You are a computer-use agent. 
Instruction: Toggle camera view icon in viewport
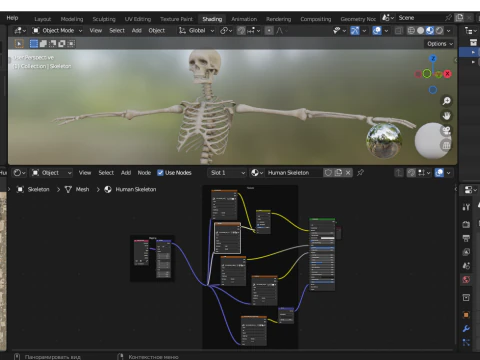point(446,130)
